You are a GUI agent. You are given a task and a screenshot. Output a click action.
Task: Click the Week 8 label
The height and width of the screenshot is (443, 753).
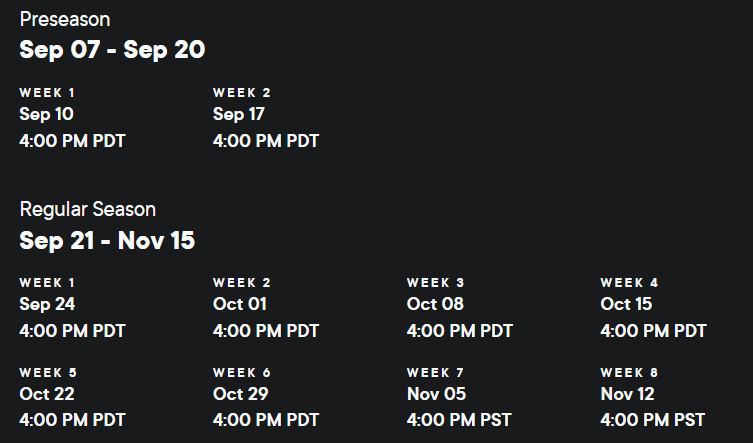(629, 373)
